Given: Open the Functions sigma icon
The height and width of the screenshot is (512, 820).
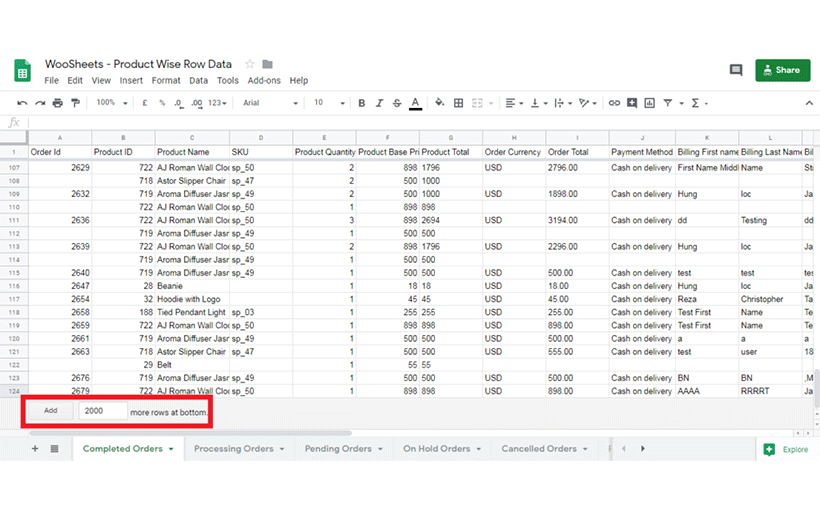Looking at the screenshot, I should 695,103.
